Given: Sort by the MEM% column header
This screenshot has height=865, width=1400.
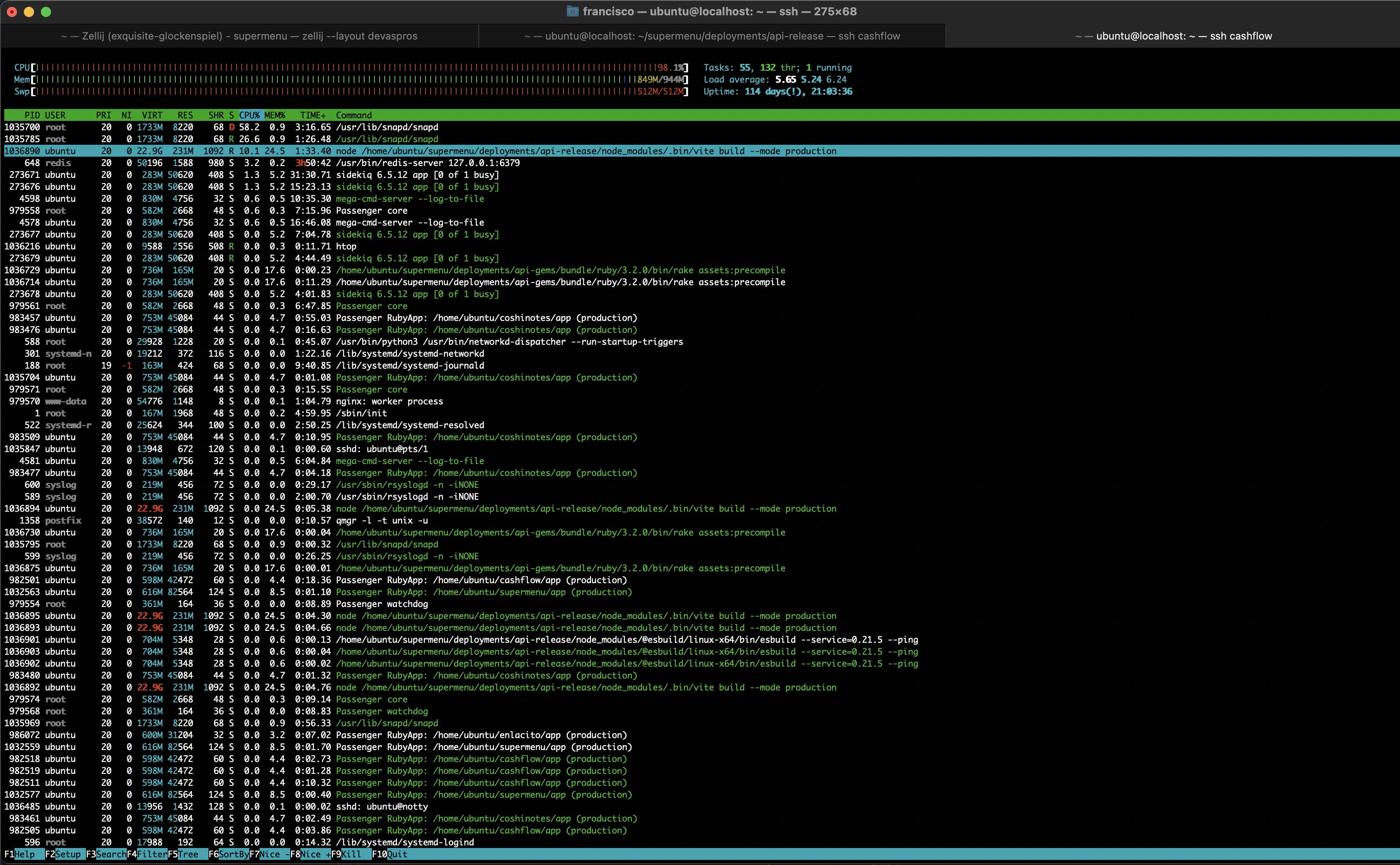Looking at the screenshot, I should [x=274, y=115].
